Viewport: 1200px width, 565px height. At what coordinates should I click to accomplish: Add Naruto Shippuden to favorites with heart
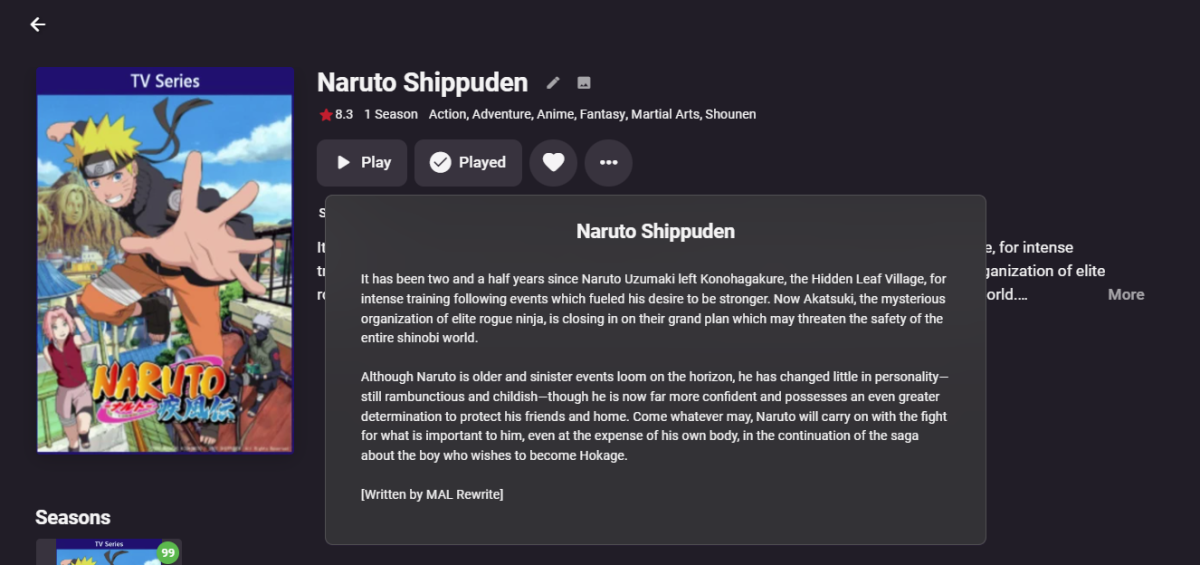click(x=553, y=162)
